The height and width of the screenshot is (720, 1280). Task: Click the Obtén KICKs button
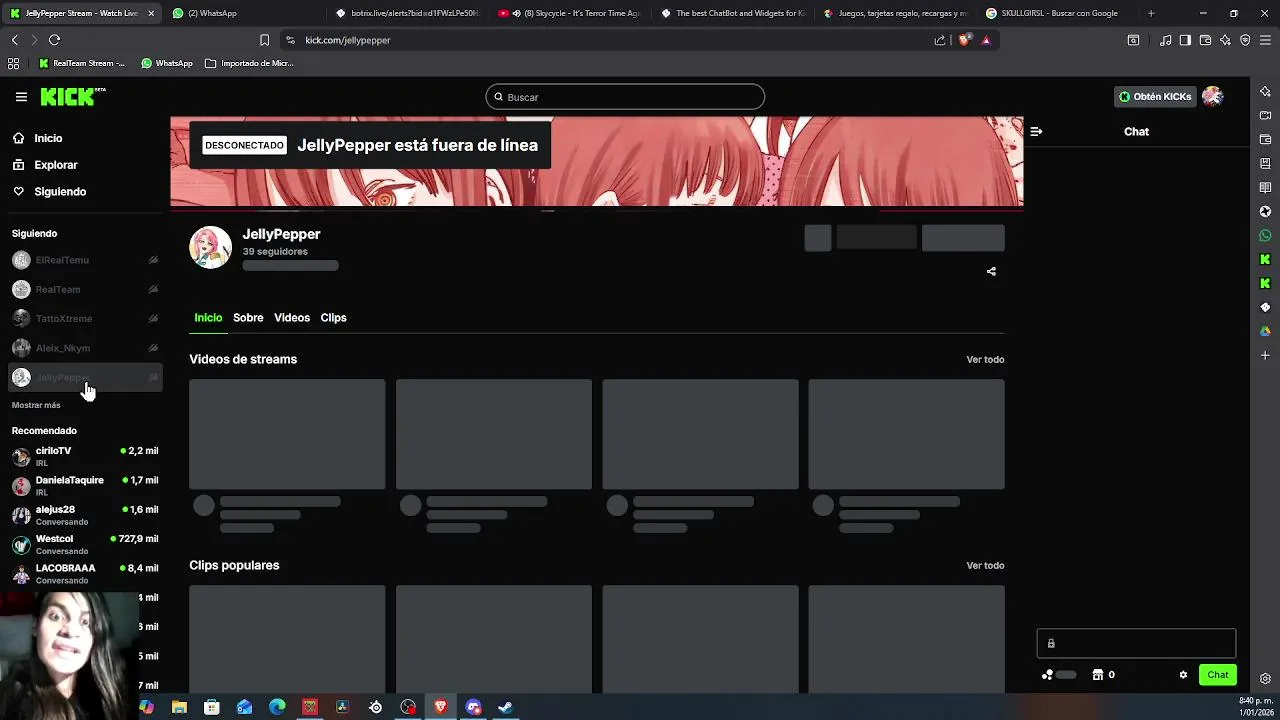coord(1155,97)
